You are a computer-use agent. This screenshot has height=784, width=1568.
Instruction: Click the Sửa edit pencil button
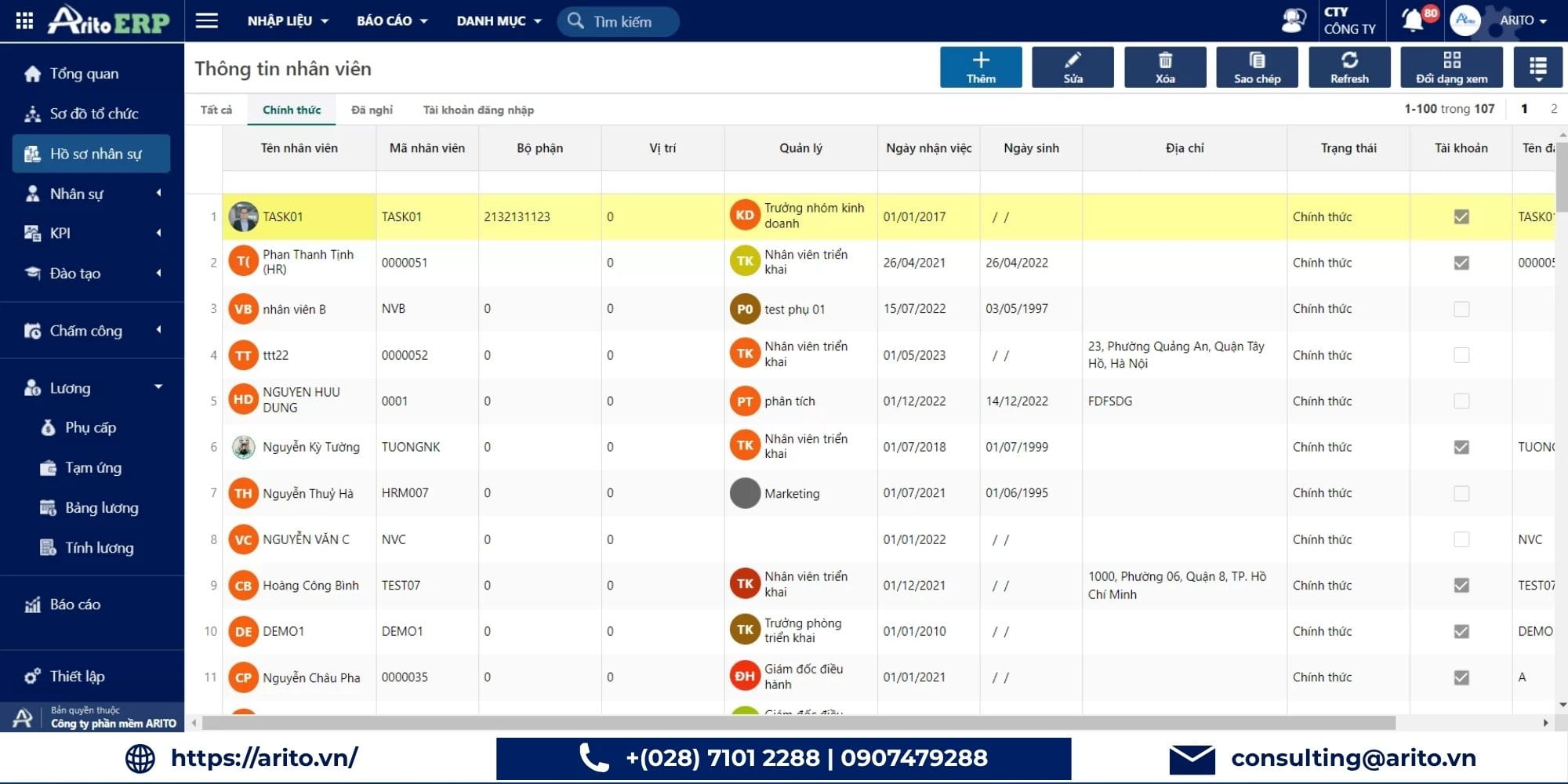(x=1073, y=67)
